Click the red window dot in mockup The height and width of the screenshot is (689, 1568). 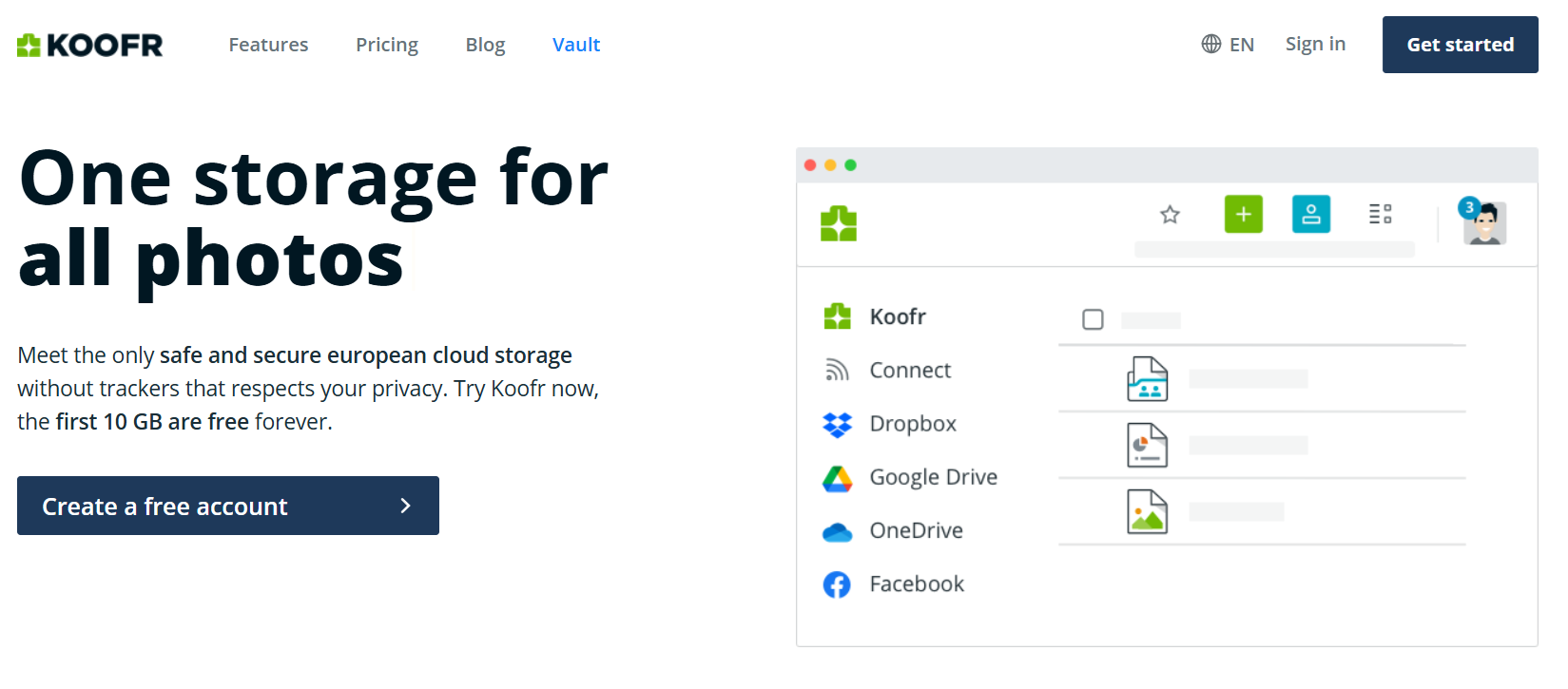810,165
